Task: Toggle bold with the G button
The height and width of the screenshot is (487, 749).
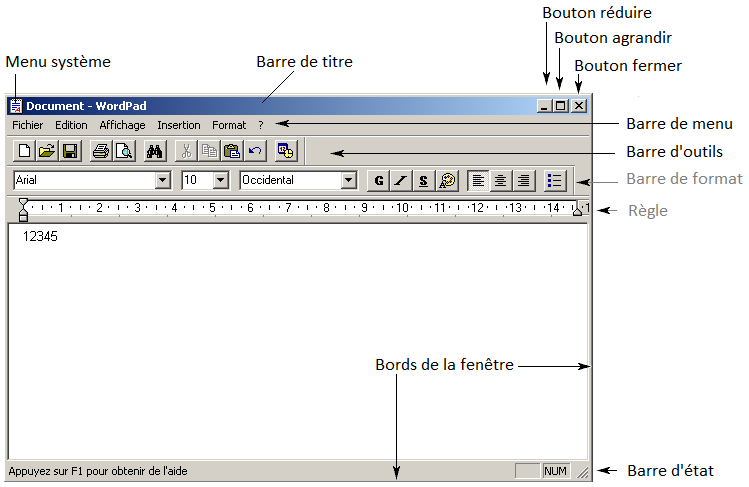Action: [378, 180]
